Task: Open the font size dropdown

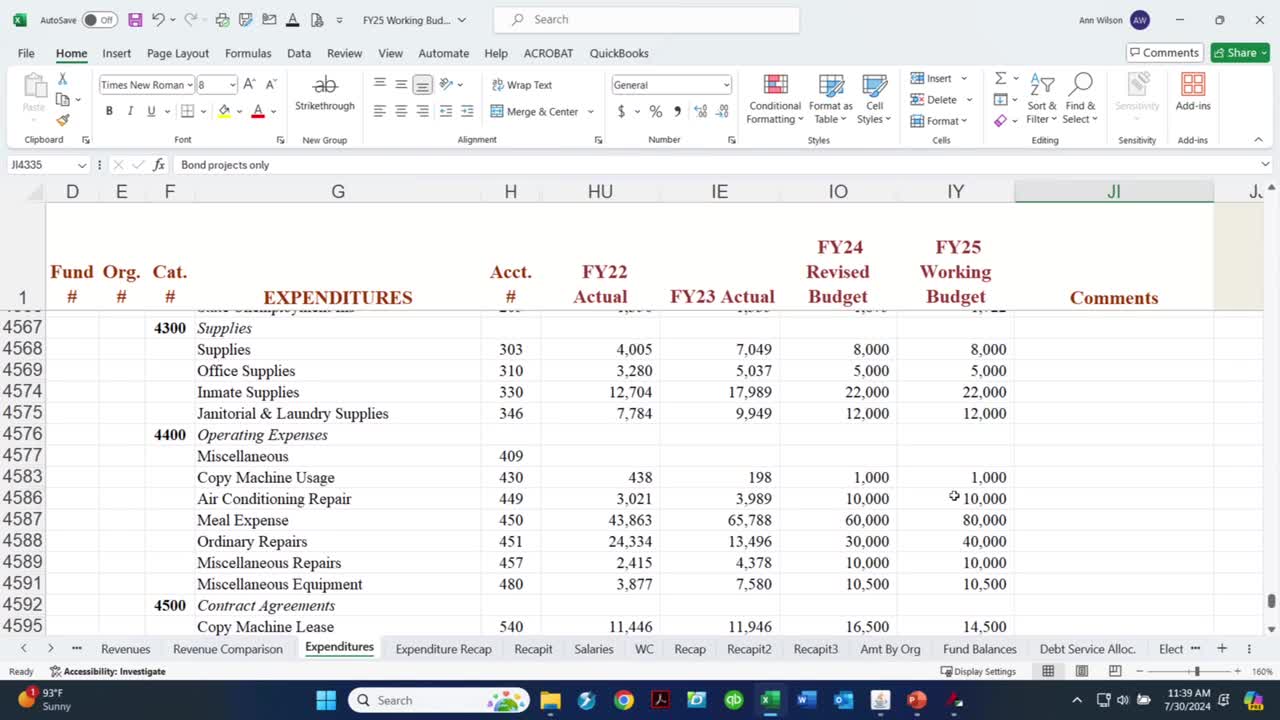Action: point(231,85)
